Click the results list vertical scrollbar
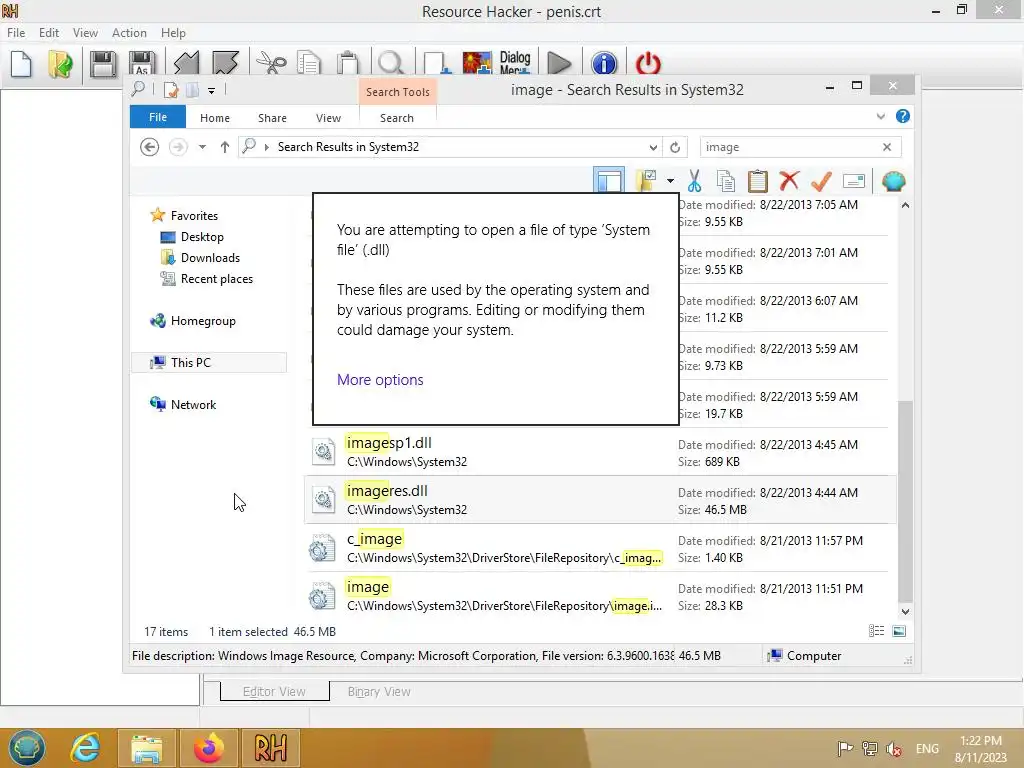 (905, 502)
